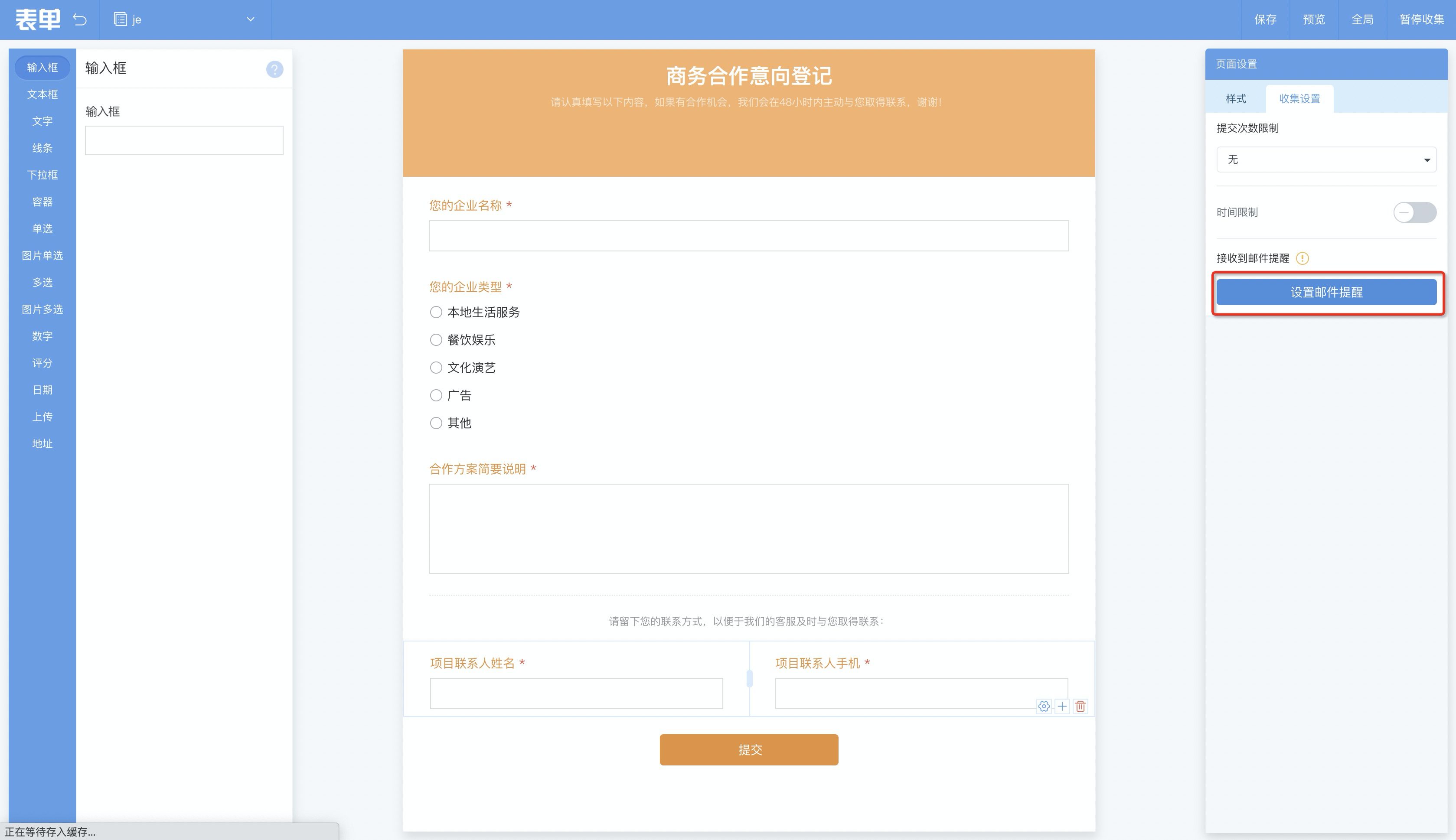点击设置邮件提醒按钮
Image resolution: width=1456 pixels, height=840 pixels.
tap(1325, 292)
